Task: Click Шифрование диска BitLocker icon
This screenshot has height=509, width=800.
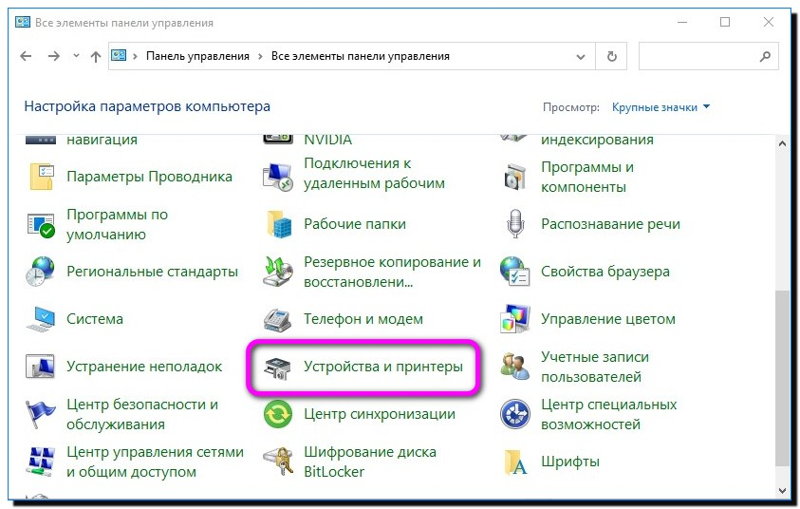Action: pos(279,462)
